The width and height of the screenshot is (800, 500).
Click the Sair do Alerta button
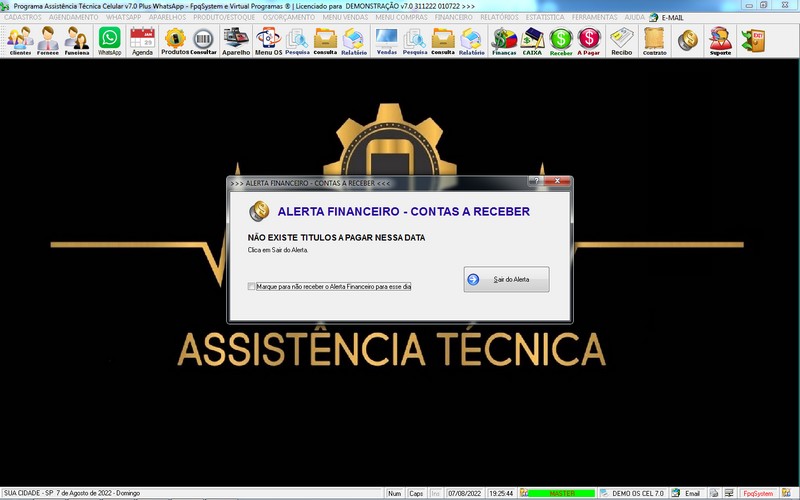[506, 279]
